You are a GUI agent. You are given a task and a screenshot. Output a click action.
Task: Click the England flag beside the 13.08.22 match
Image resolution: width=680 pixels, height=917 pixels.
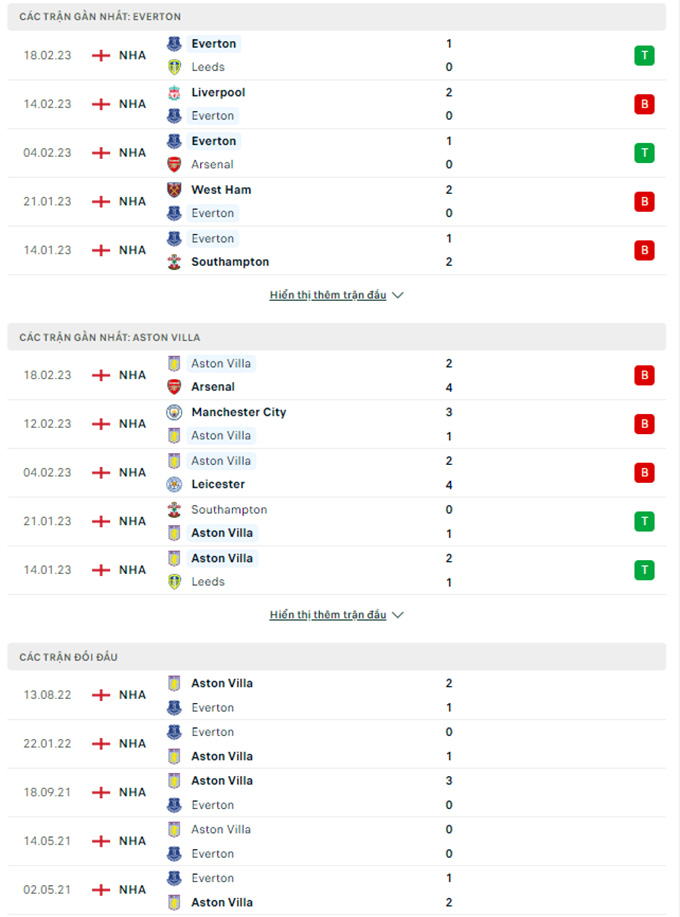(x=101, y=695)
